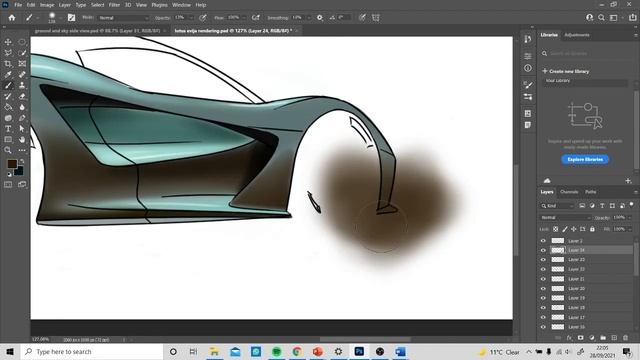This screenshot has width=640, height=360.
Task: Open layer filter Kind dropdown
Action: [x=558, y=206]
